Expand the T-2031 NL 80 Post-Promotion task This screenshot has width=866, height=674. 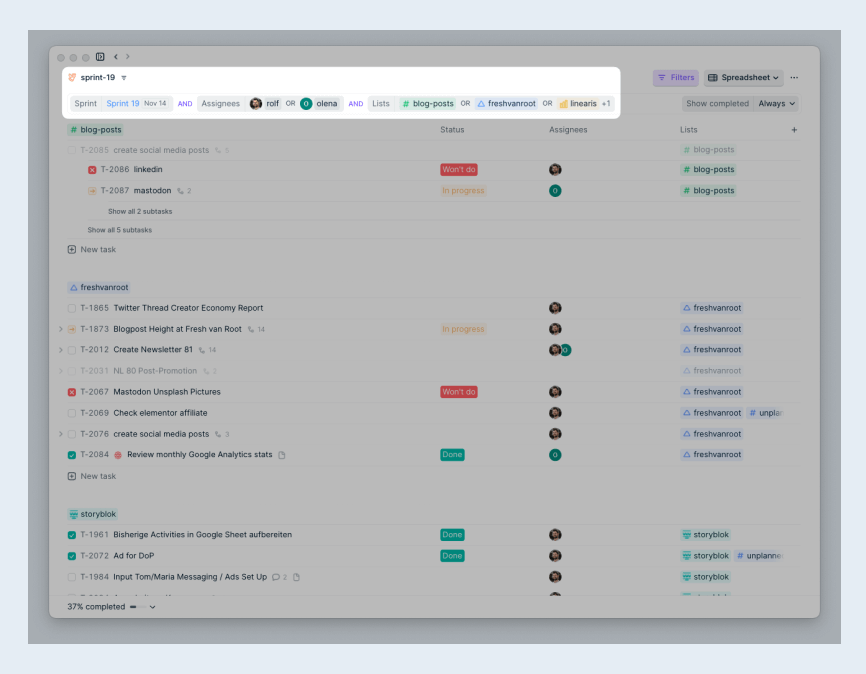click(60, 371)
